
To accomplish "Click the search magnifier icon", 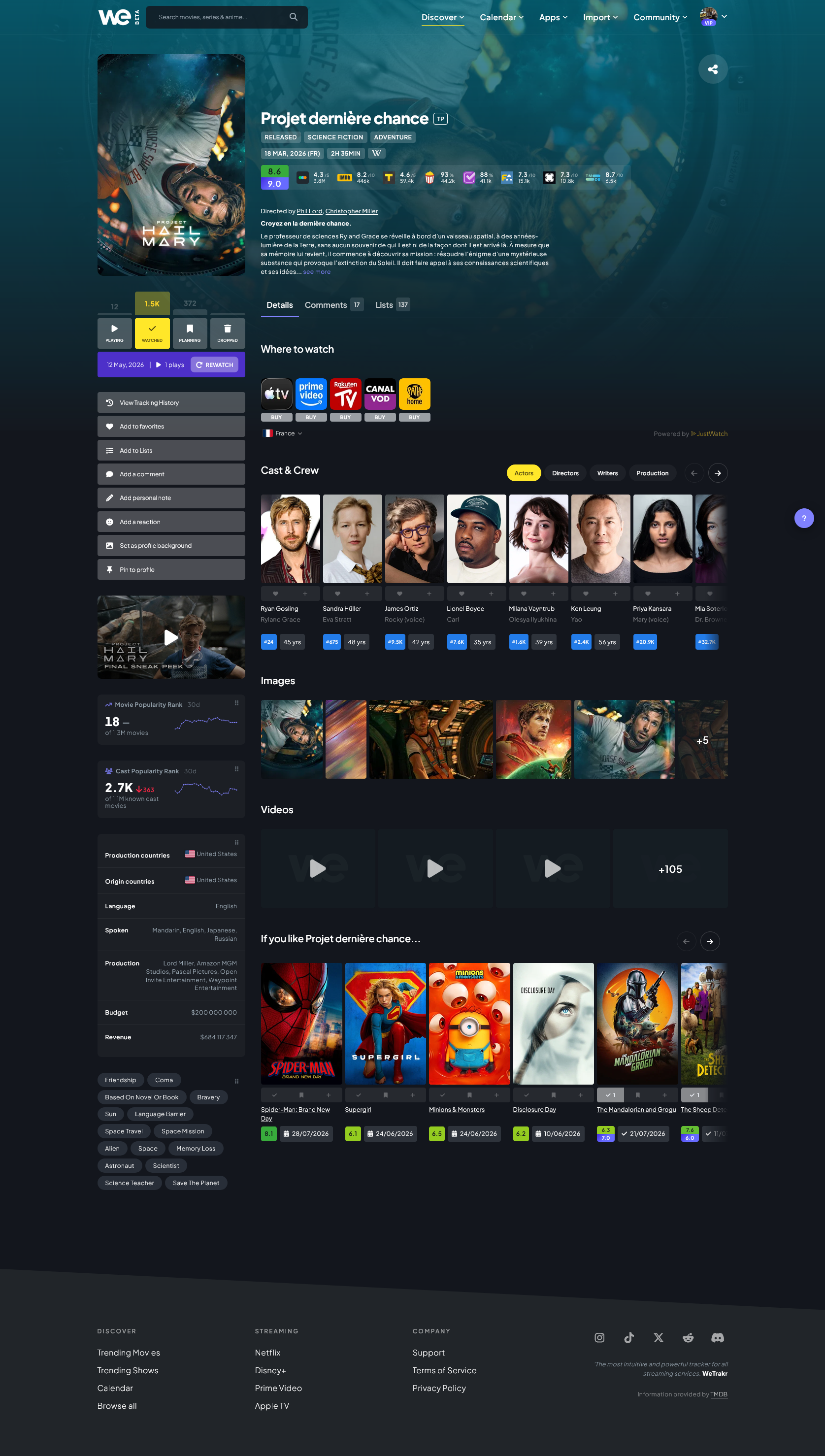I will coord(294,17).
